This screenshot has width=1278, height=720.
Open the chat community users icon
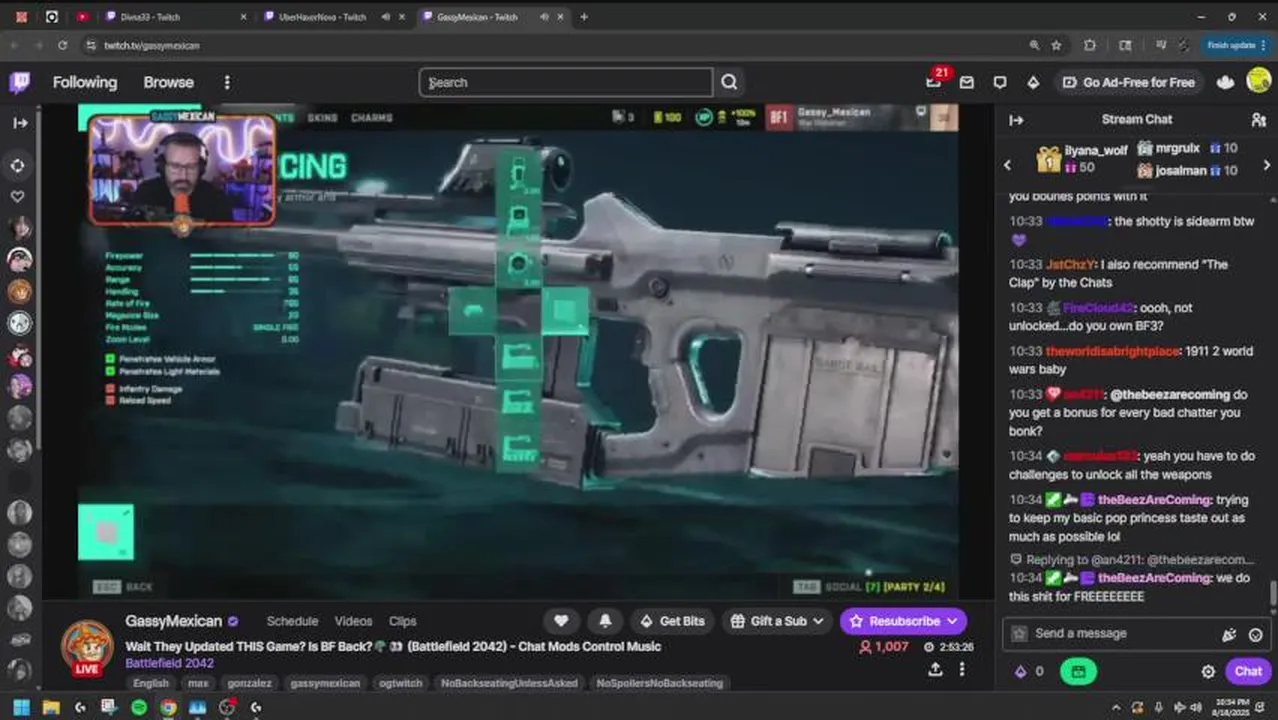[1258, 120]
